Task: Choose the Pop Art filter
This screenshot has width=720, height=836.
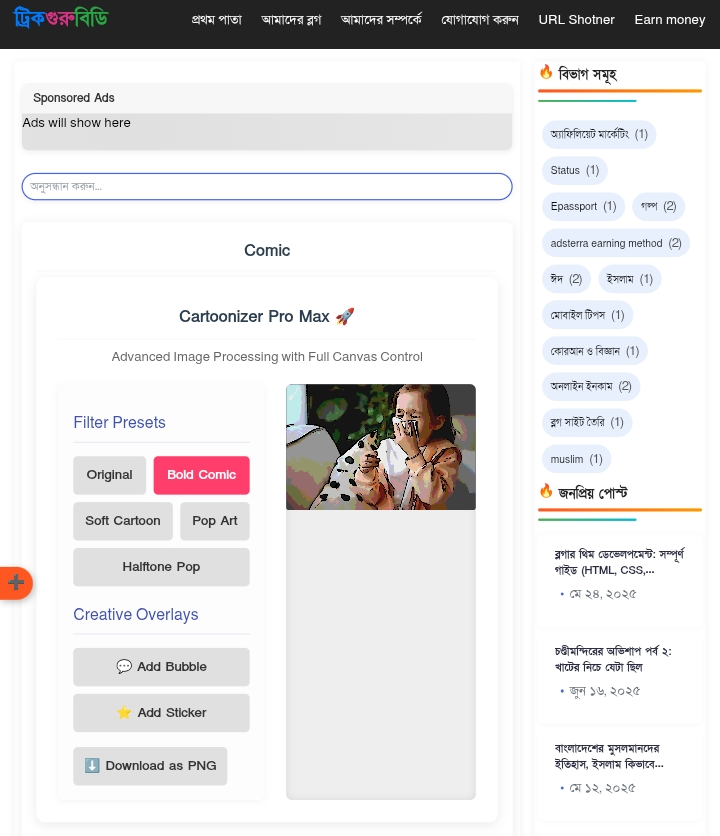Action: 215,521
